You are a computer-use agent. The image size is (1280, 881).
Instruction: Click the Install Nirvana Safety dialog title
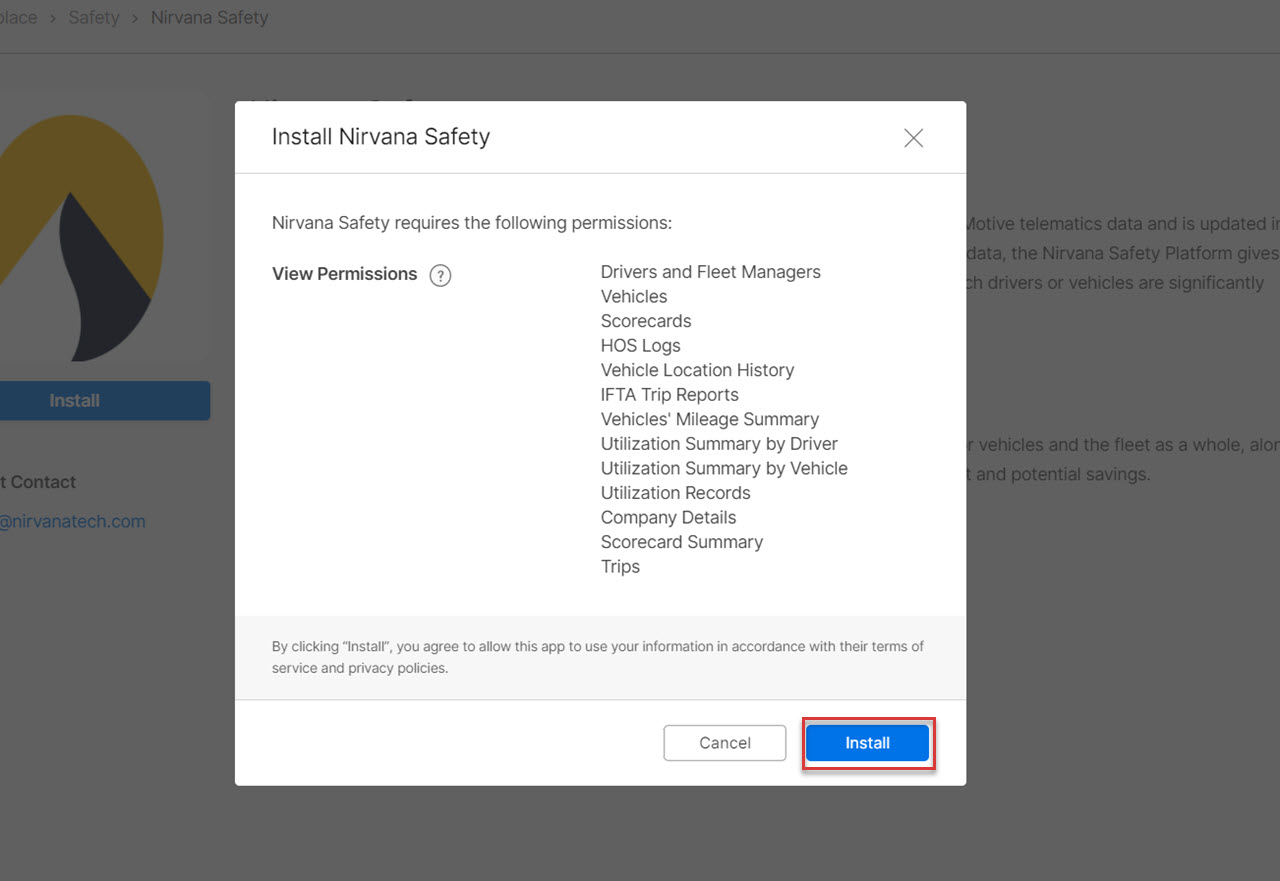click(x=381, y=137)
